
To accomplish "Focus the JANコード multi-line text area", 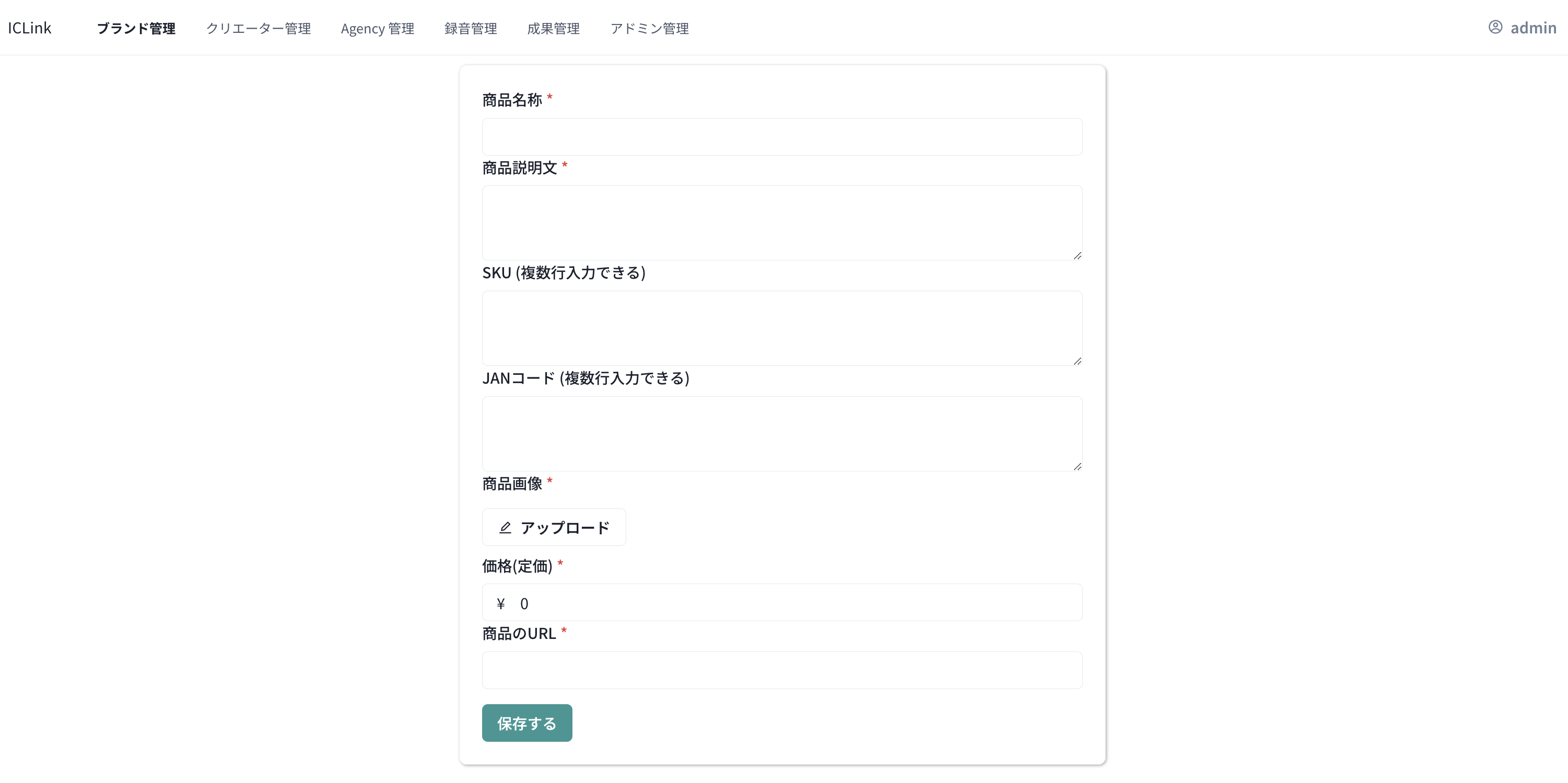I will pyautogui.click(x=782, y=434).
